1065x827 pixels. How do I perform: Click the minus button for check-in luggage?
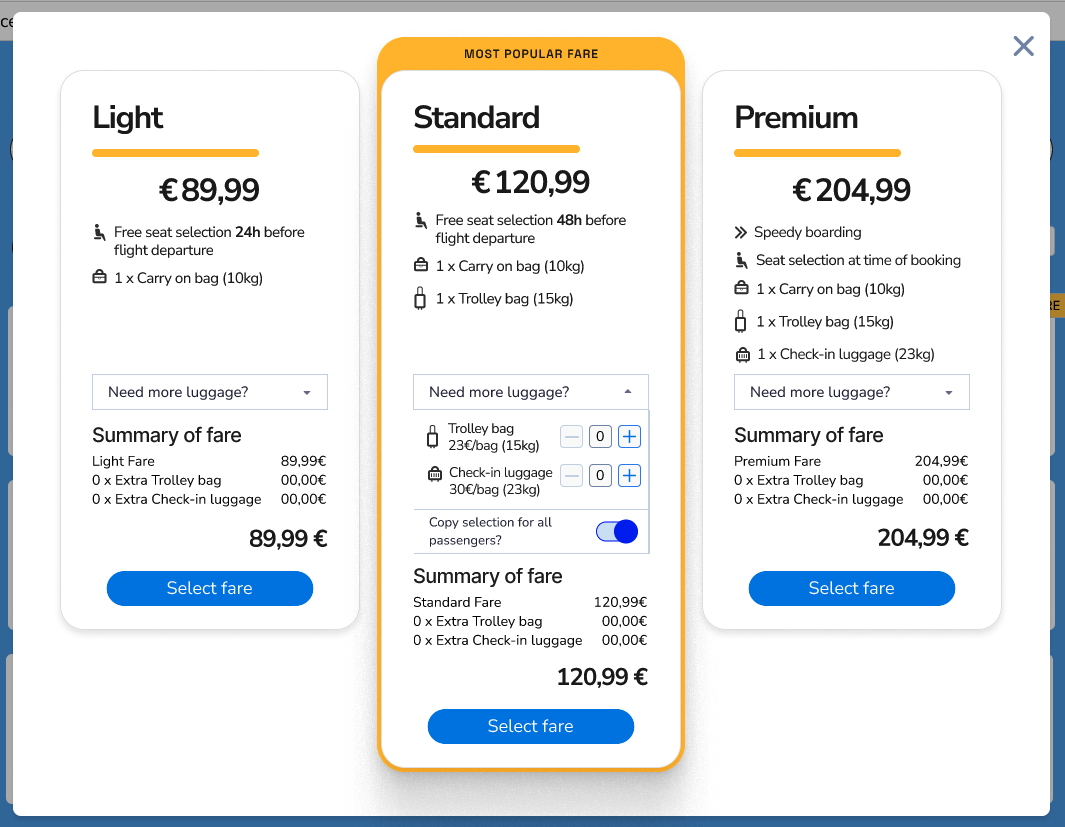571,475
